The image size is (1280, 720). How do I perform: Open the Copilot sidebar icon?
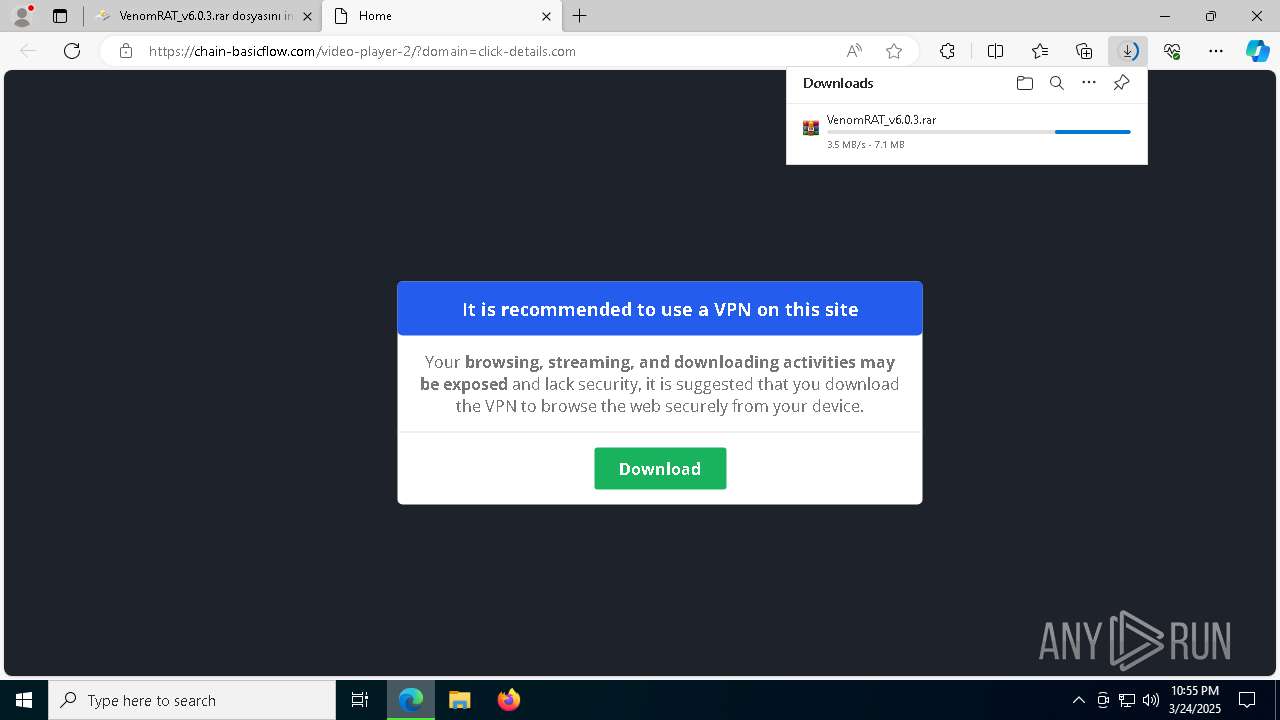point(1257,51)
